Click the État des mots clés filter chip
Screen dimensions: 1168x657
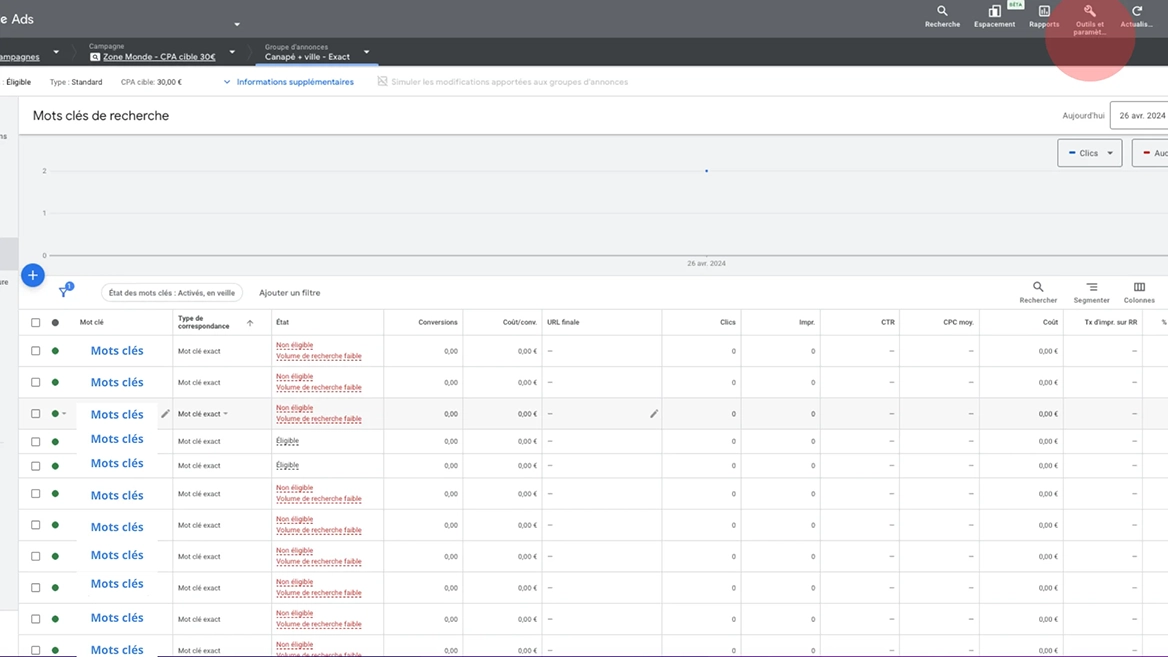[x=172, y=293]
